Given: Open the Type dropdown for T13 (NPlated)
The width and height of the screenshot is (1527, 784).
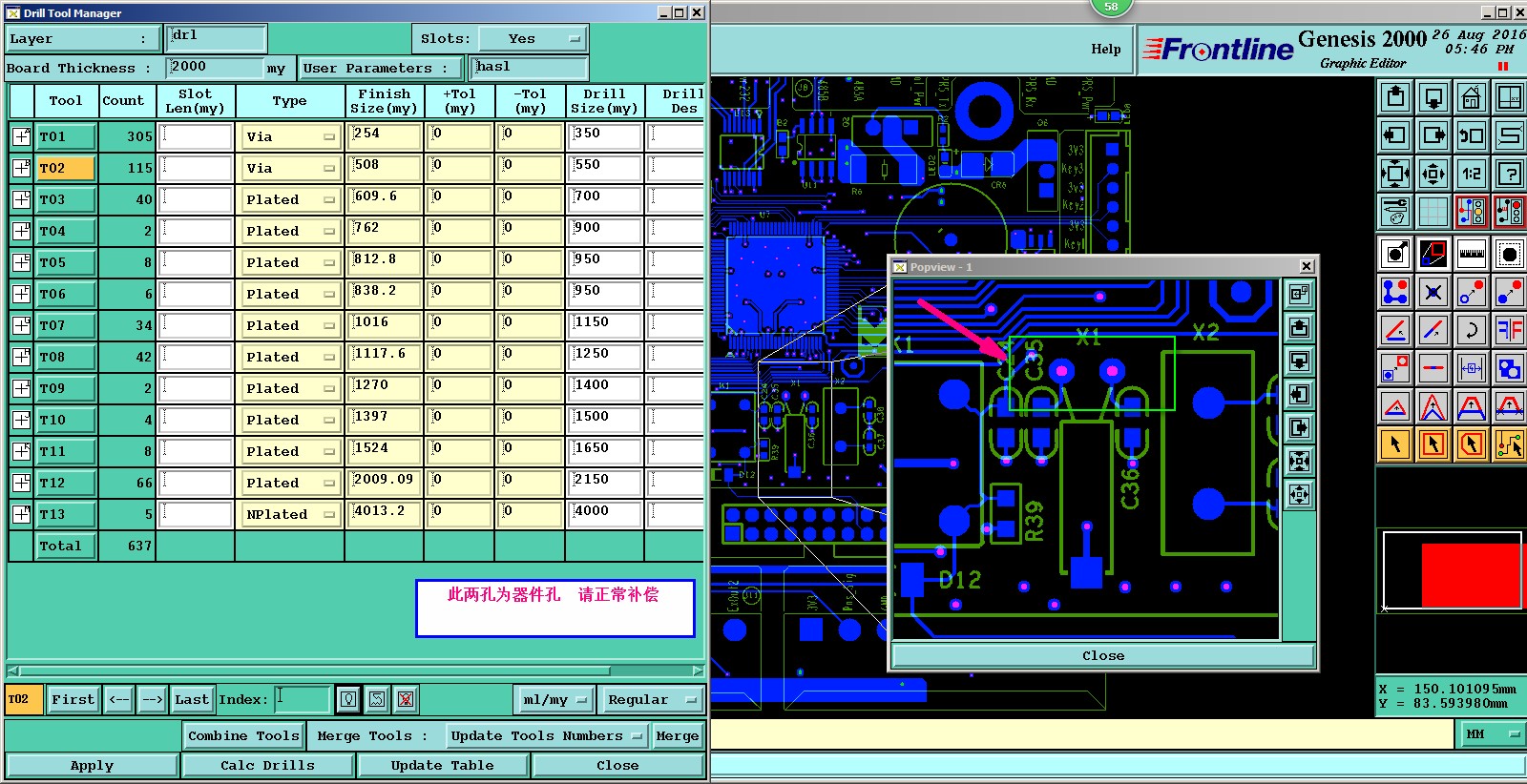Looking at the screenshot, I should click(291, 514).
